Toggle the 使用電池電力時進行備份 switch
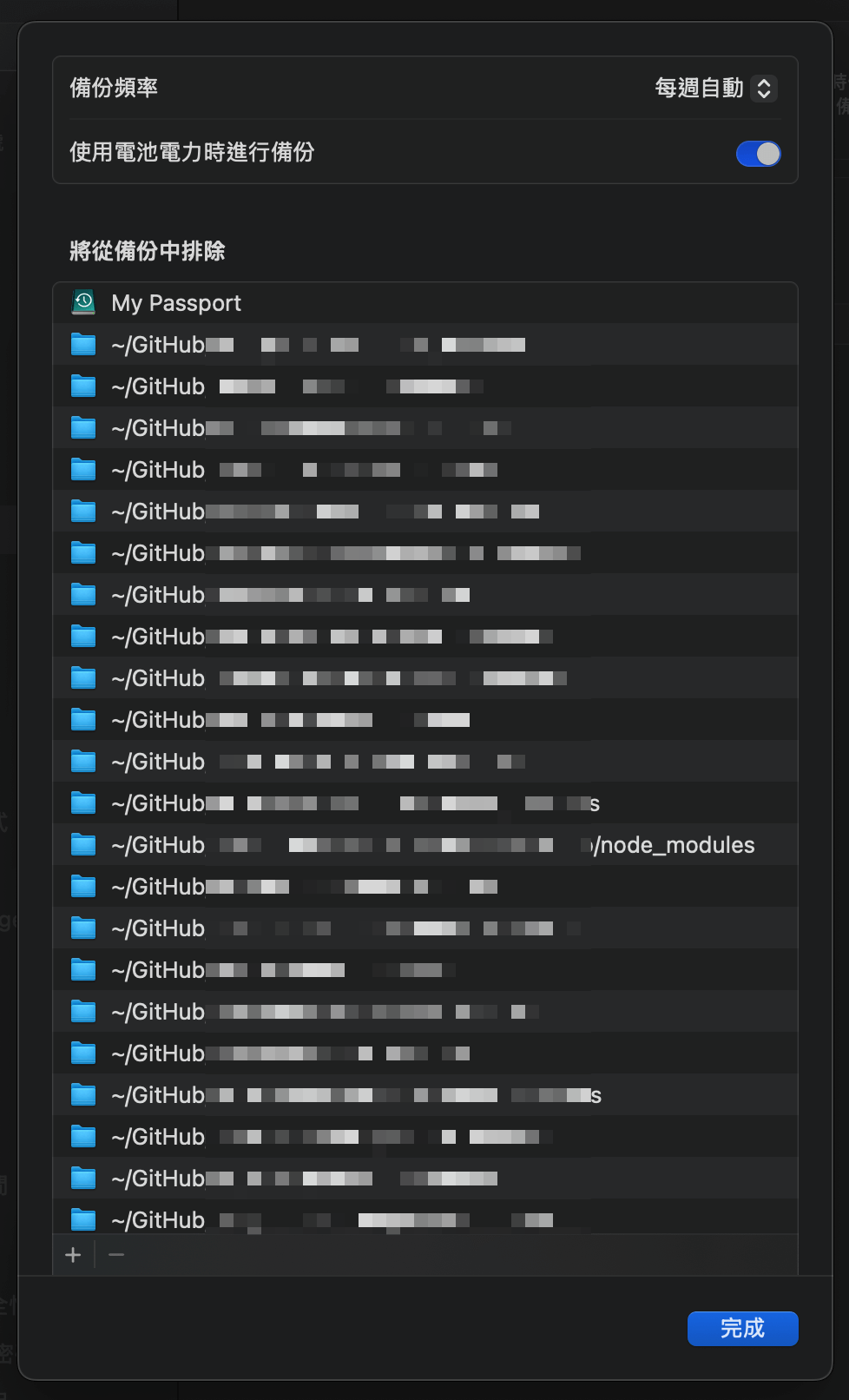Viewport: 849px width, 1400px height. click(758, 154)
